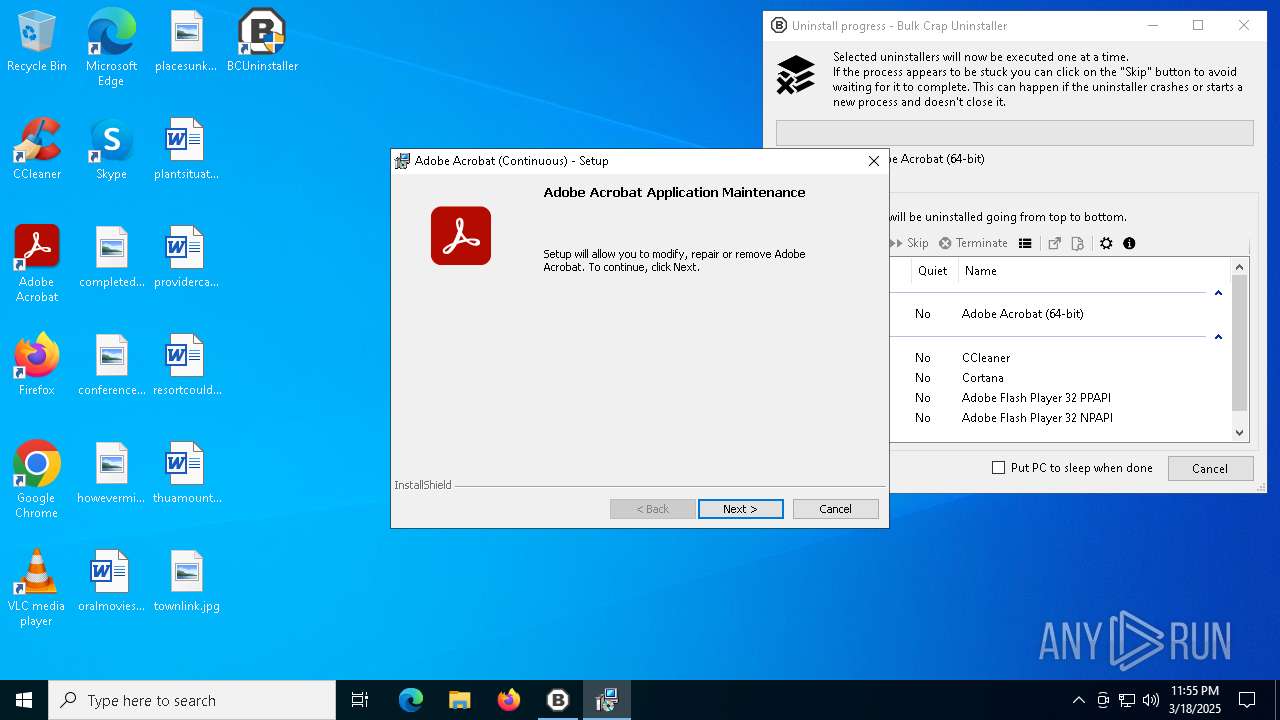Open the Windows Start menu
This screenshot has width=1280, height=720.
click(x=24, y=700)
